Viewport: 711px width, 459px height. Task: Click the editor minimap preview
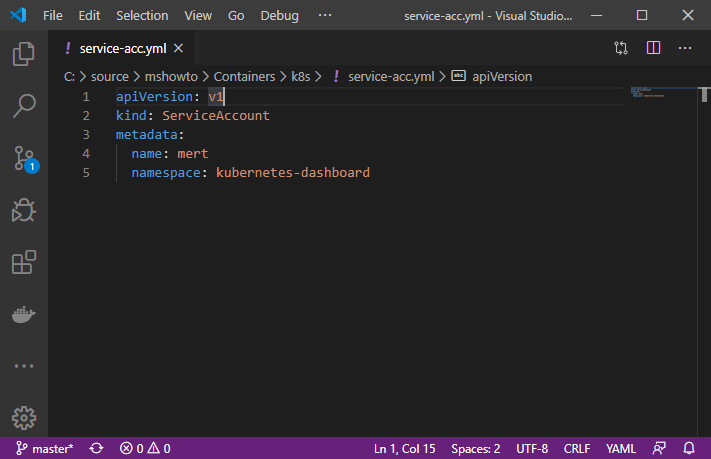(648, 93)
